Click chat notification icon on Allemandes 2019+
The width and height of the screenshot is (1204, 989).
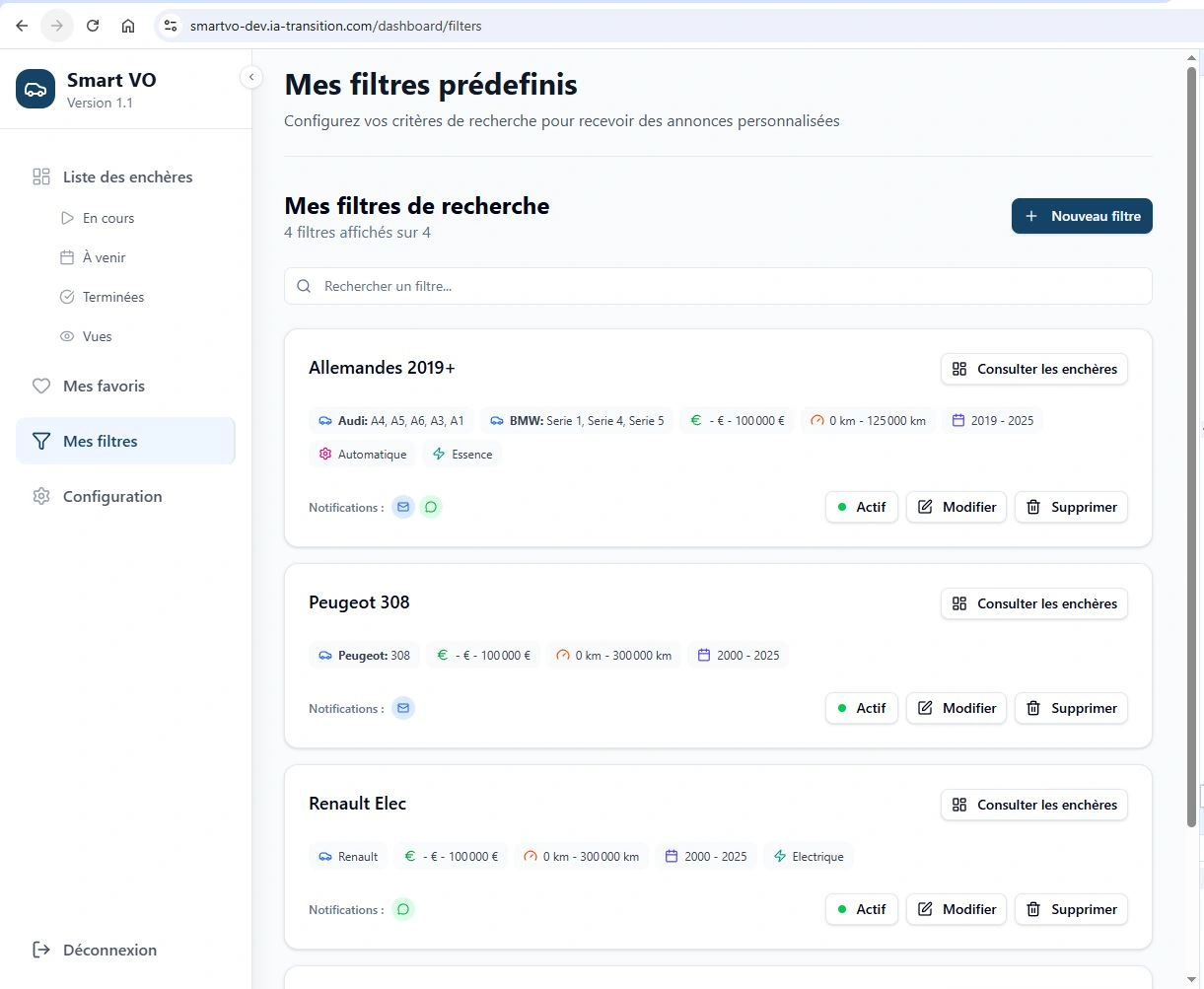[x=431, y=507]
